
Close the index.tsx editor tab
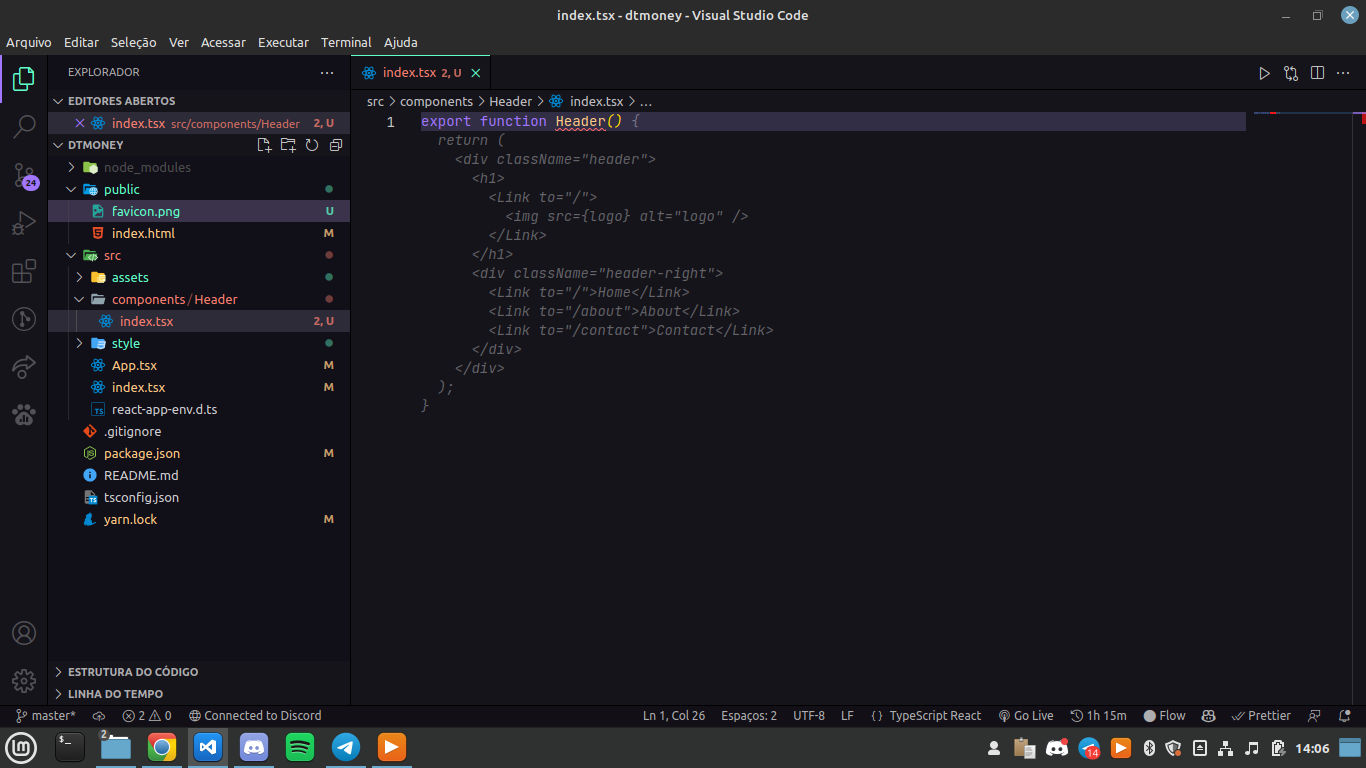click(476, 73)
